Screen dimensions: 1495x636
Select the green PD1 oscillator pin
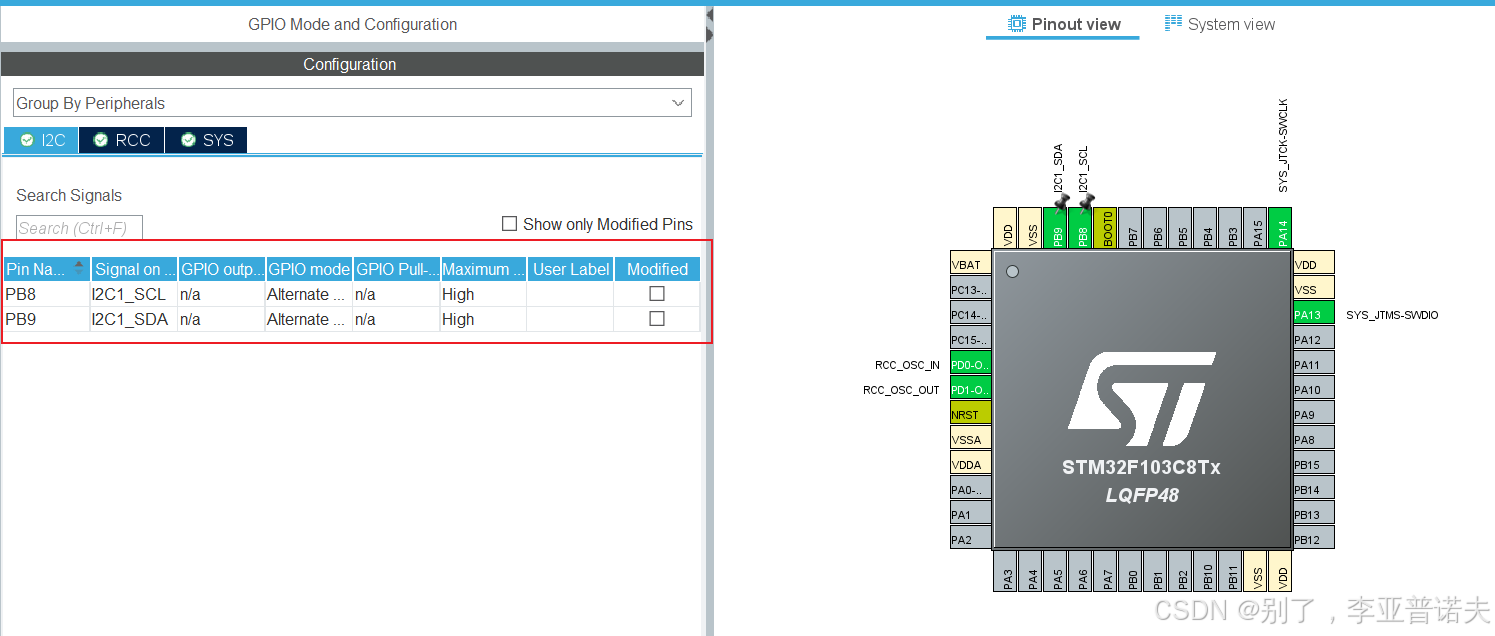970,389
